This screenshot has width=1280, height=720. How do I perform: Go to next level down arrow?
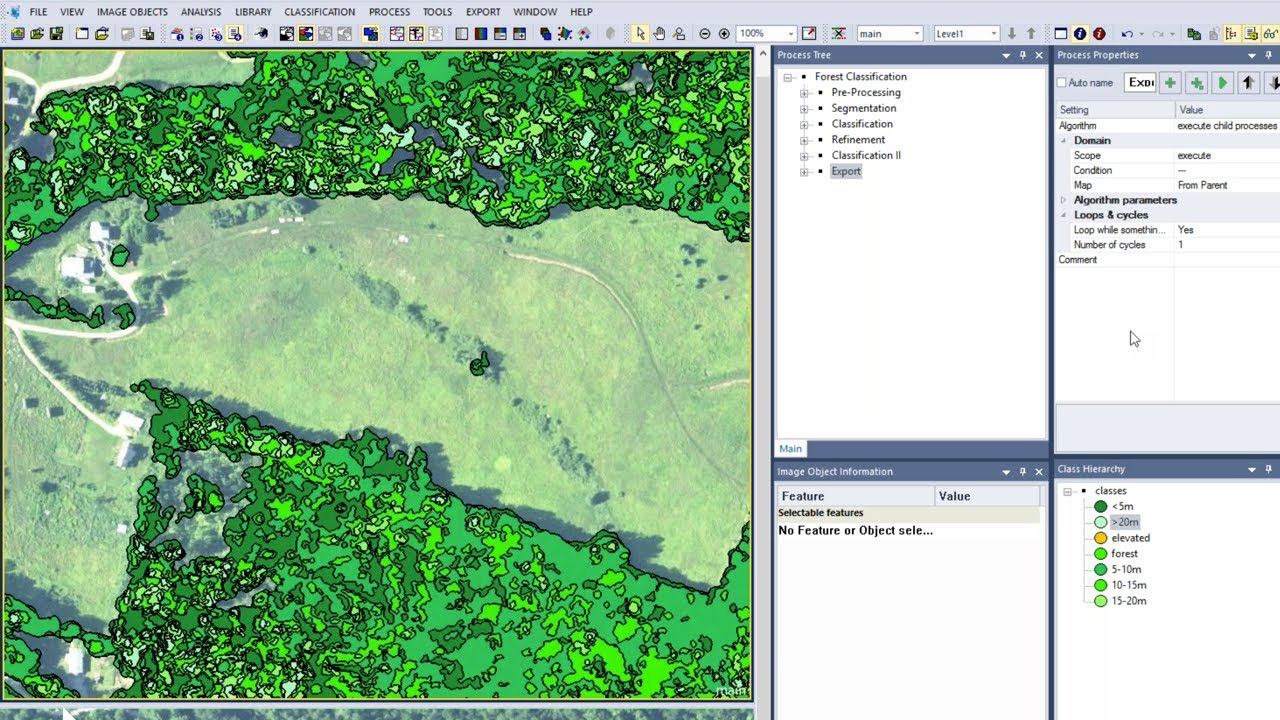1012,34
